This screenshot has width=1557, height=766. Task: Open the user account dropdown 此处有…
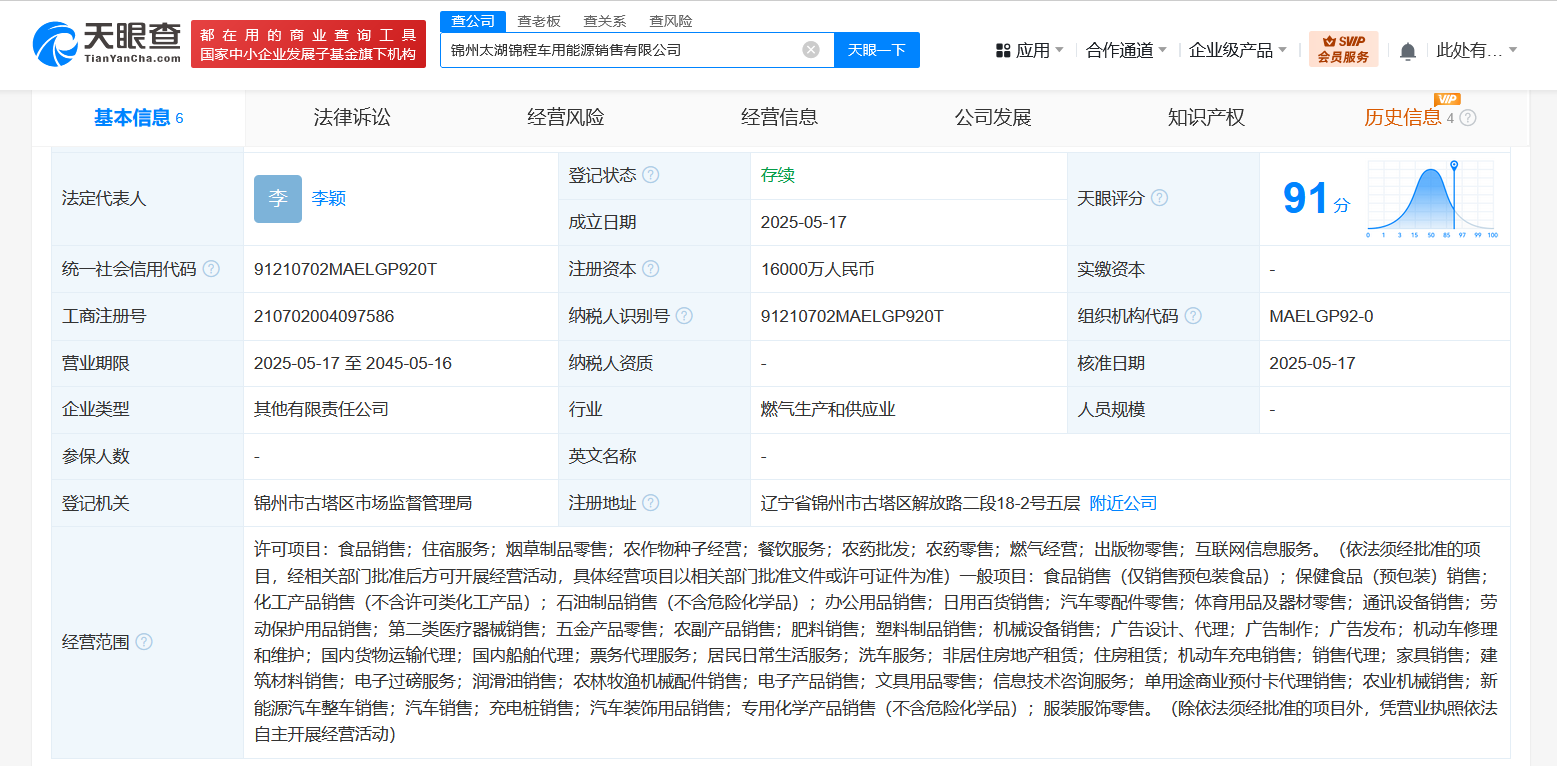tap(1476, 50)
